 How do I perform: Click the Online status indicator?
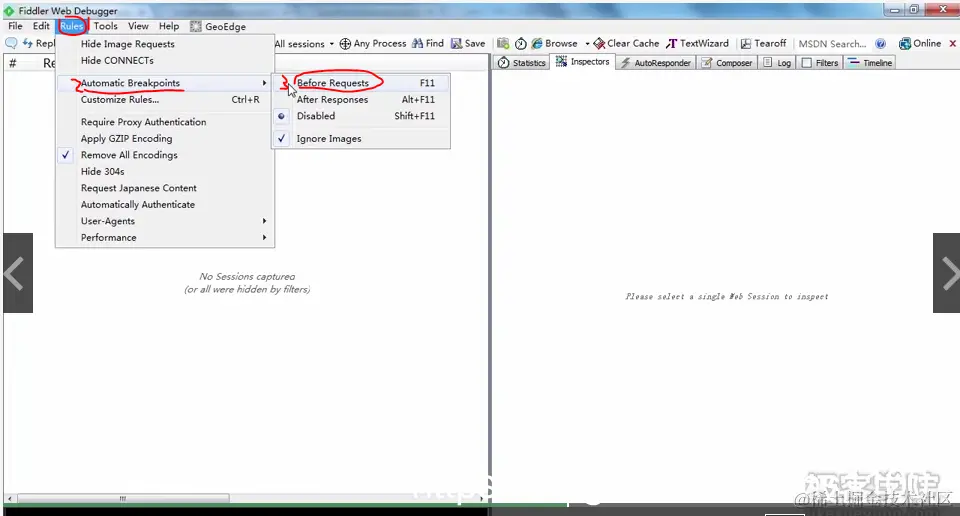[x=920, y=43]
